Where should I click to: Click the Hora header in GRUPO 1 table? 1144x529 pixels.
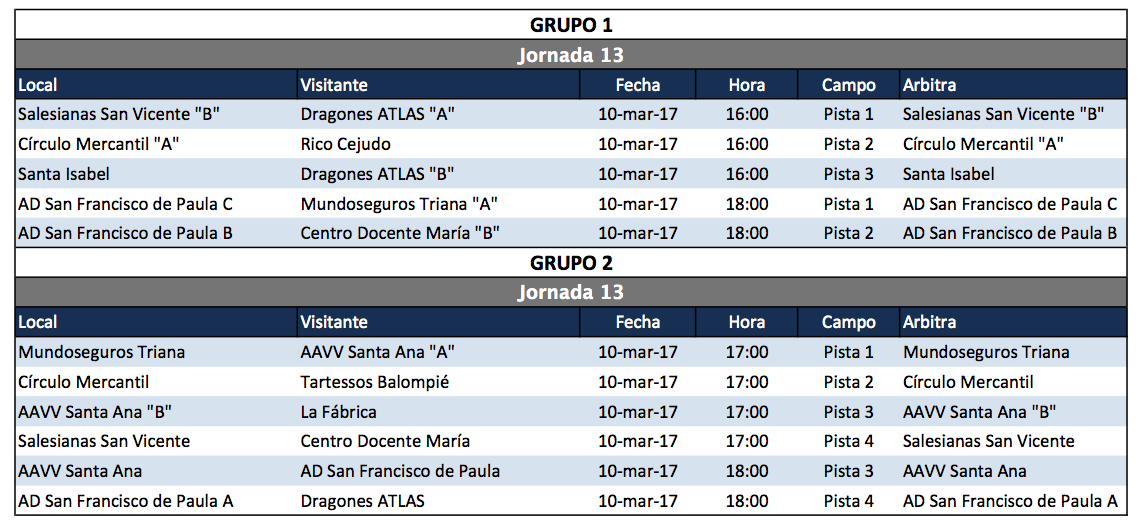tap(747, 85)
